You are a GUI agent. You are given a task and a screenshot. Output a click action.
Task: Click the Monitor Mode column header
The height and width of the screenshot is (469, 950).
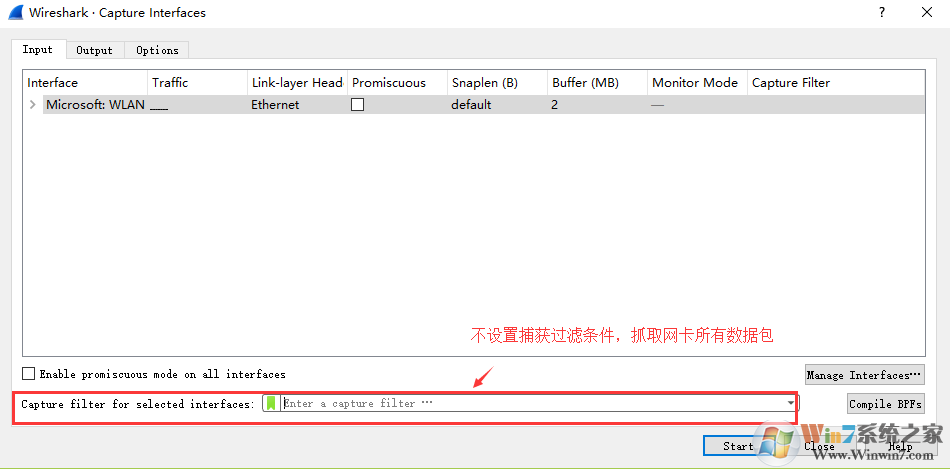point(697,83)
